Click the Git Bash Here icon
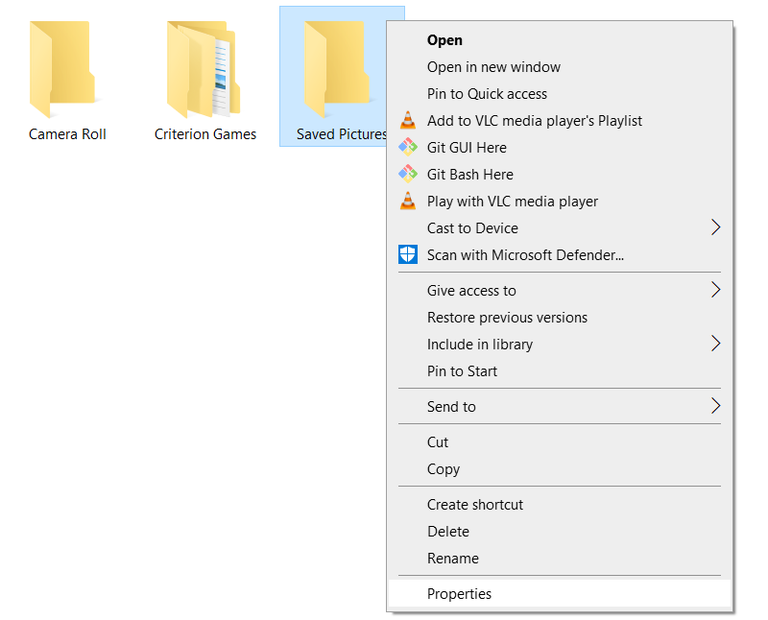Image resolution: width=768 pixels, height=620 pixels. [x=407, y=175]
